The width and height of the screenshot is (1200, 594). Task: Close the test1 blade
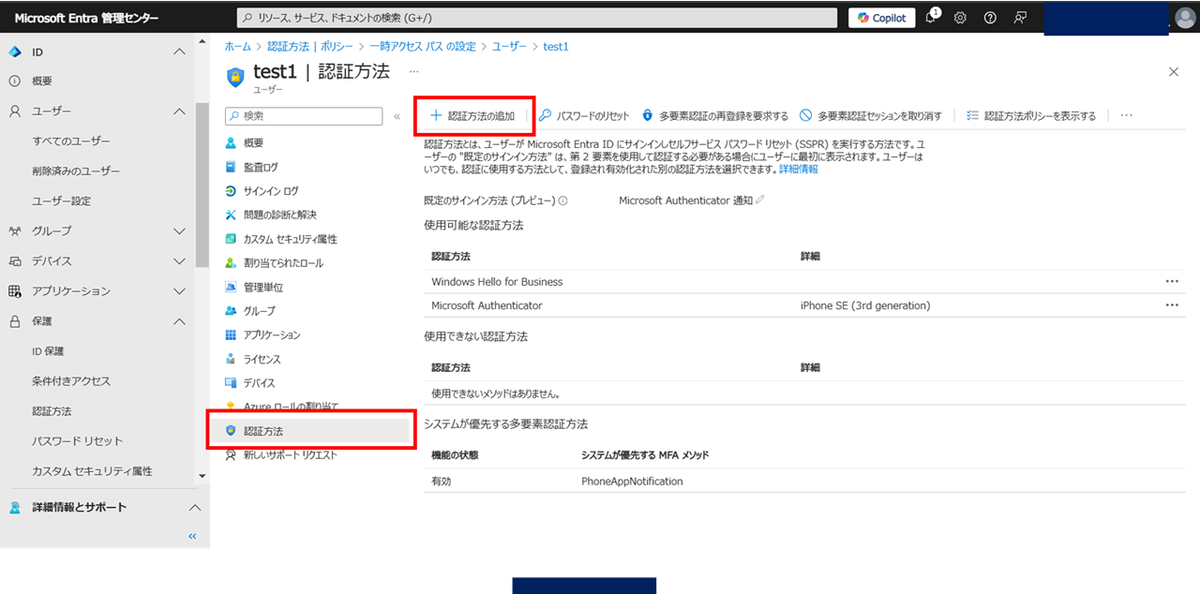click(x=1173, y=72)
